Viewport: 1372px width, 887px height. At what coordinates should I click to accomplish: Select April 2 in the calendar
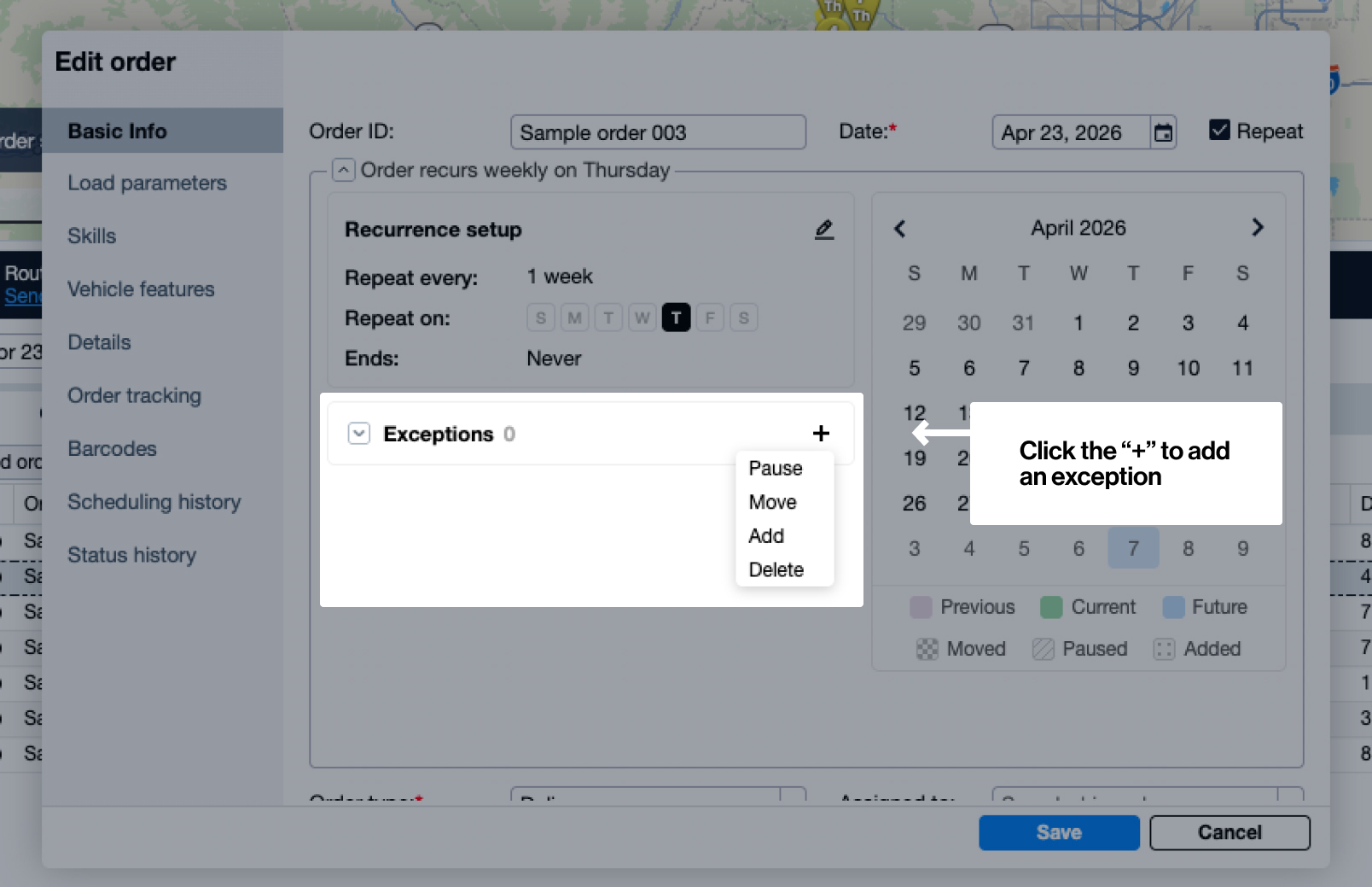click(1133, 323)
